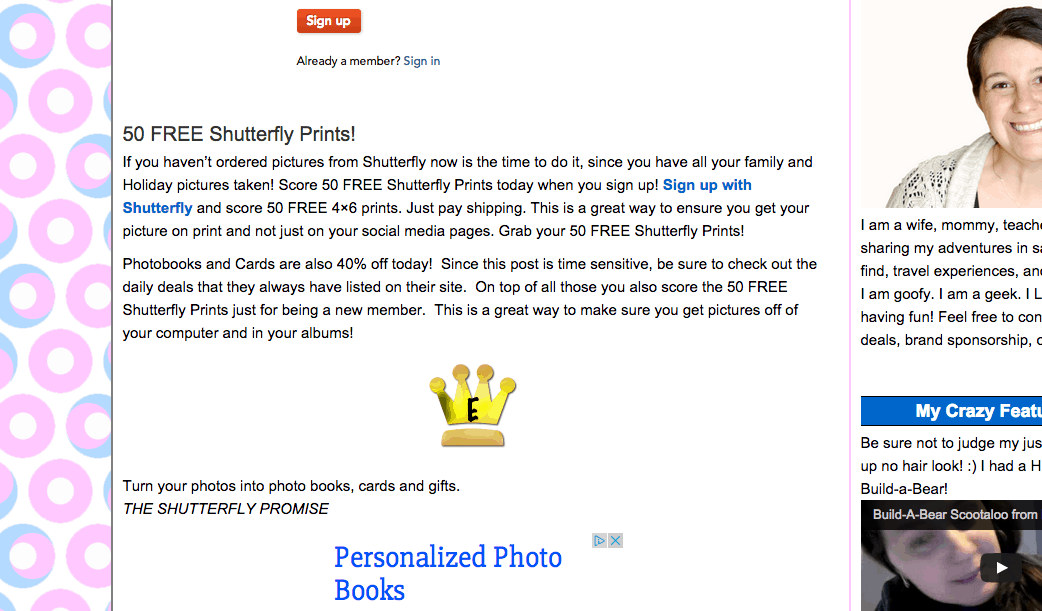Click the orange Sign up button
Screen dimensions: 1042x611
coord(328,21)
